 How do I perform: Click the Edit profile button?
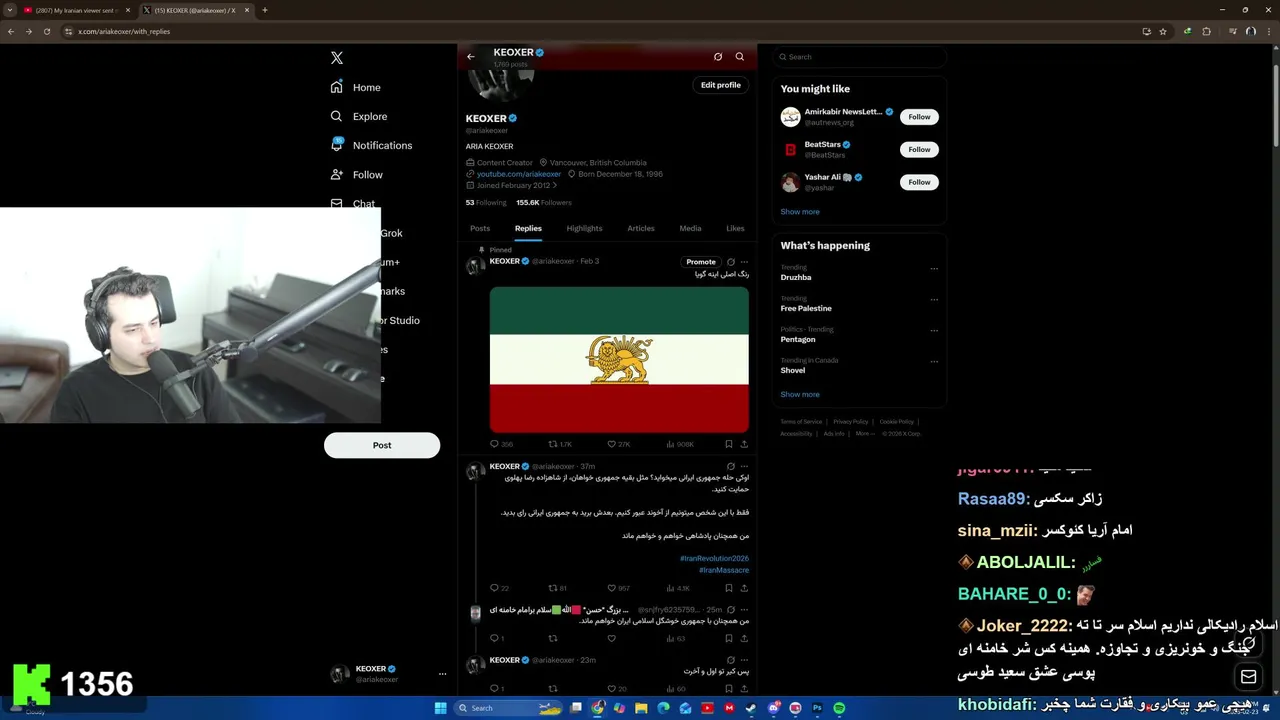point(721,85)
